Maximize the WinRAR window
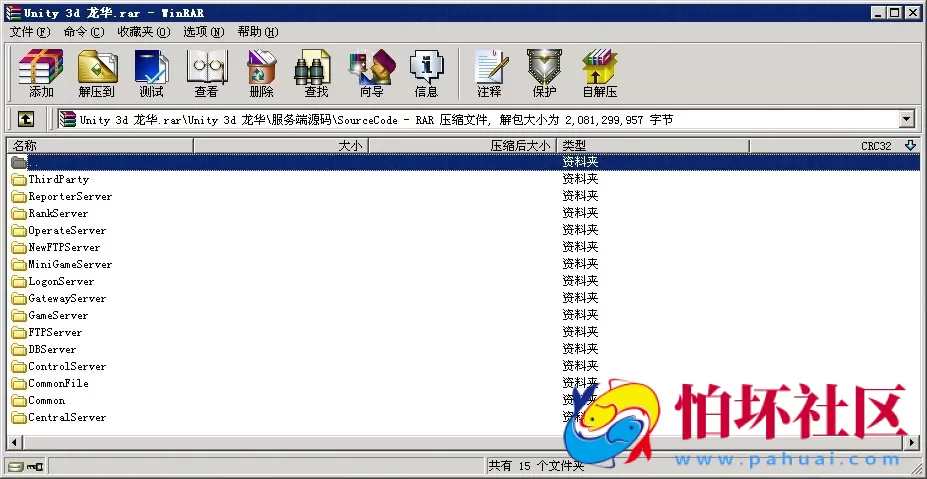 click(x=894, y=12)
